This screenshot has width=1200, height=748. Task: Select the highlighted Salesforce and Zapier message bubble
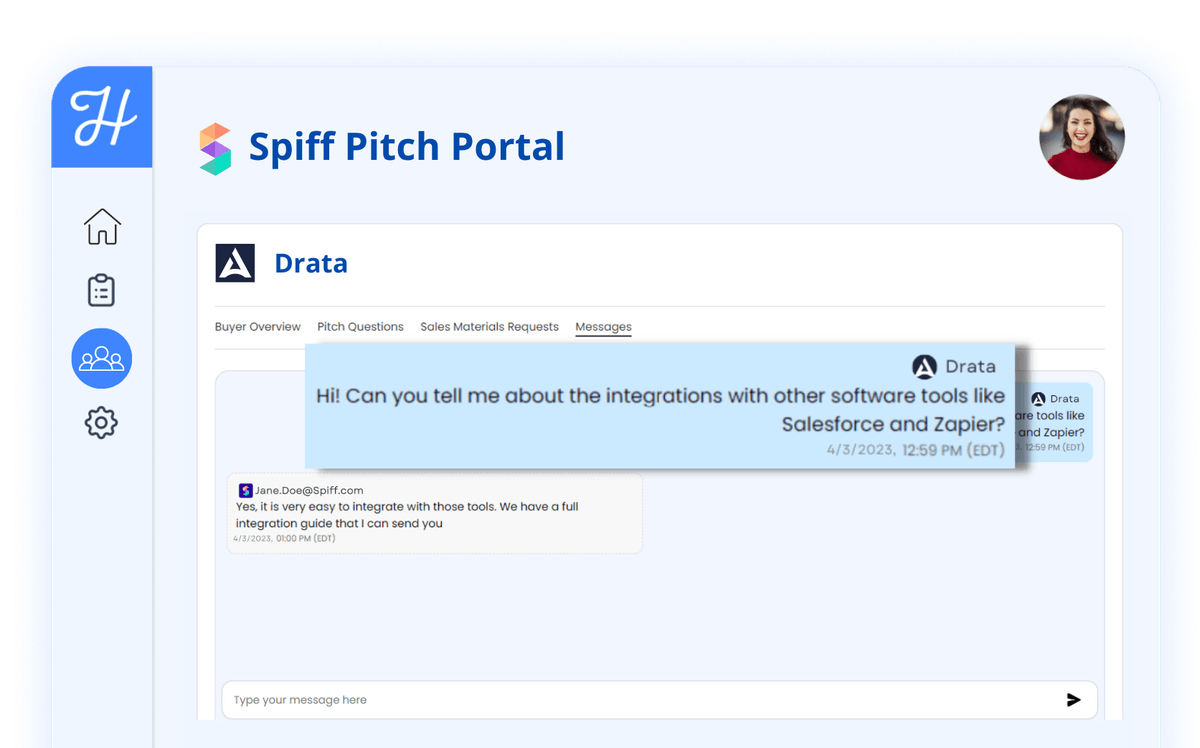click(660, 410)
